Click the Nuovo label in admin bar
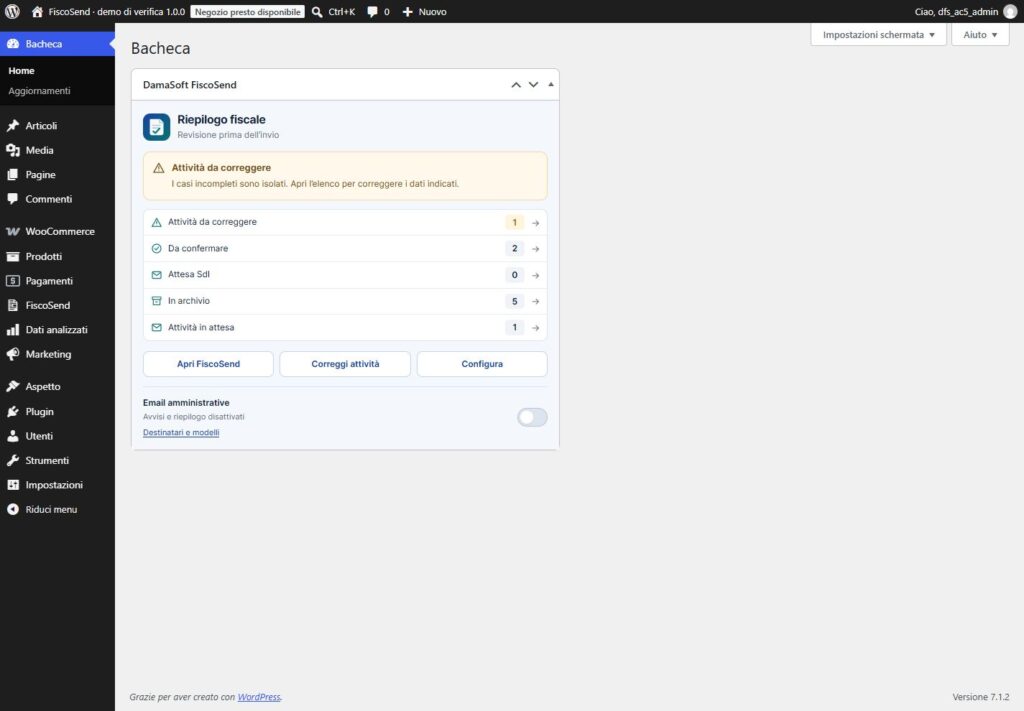This screenshot has width=1024, height=711. click(x=432, y=12)
